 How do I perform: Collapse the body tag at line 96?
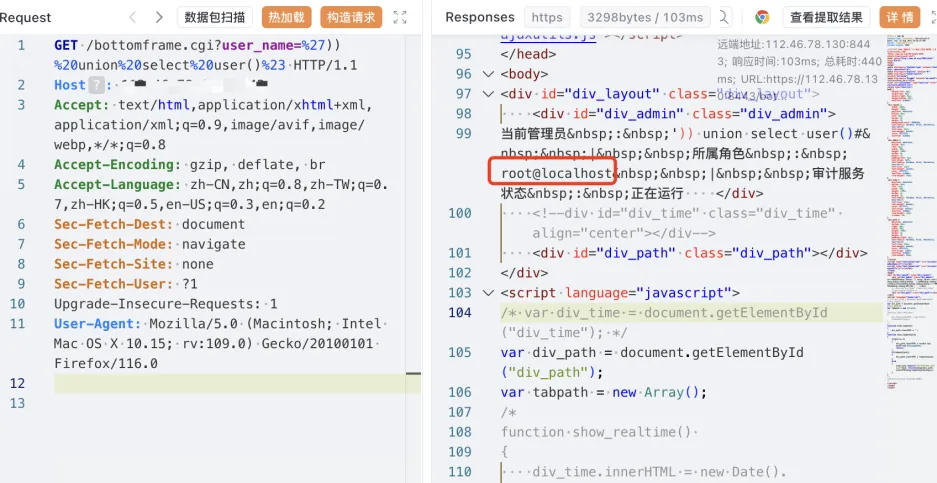pos(488,74)
